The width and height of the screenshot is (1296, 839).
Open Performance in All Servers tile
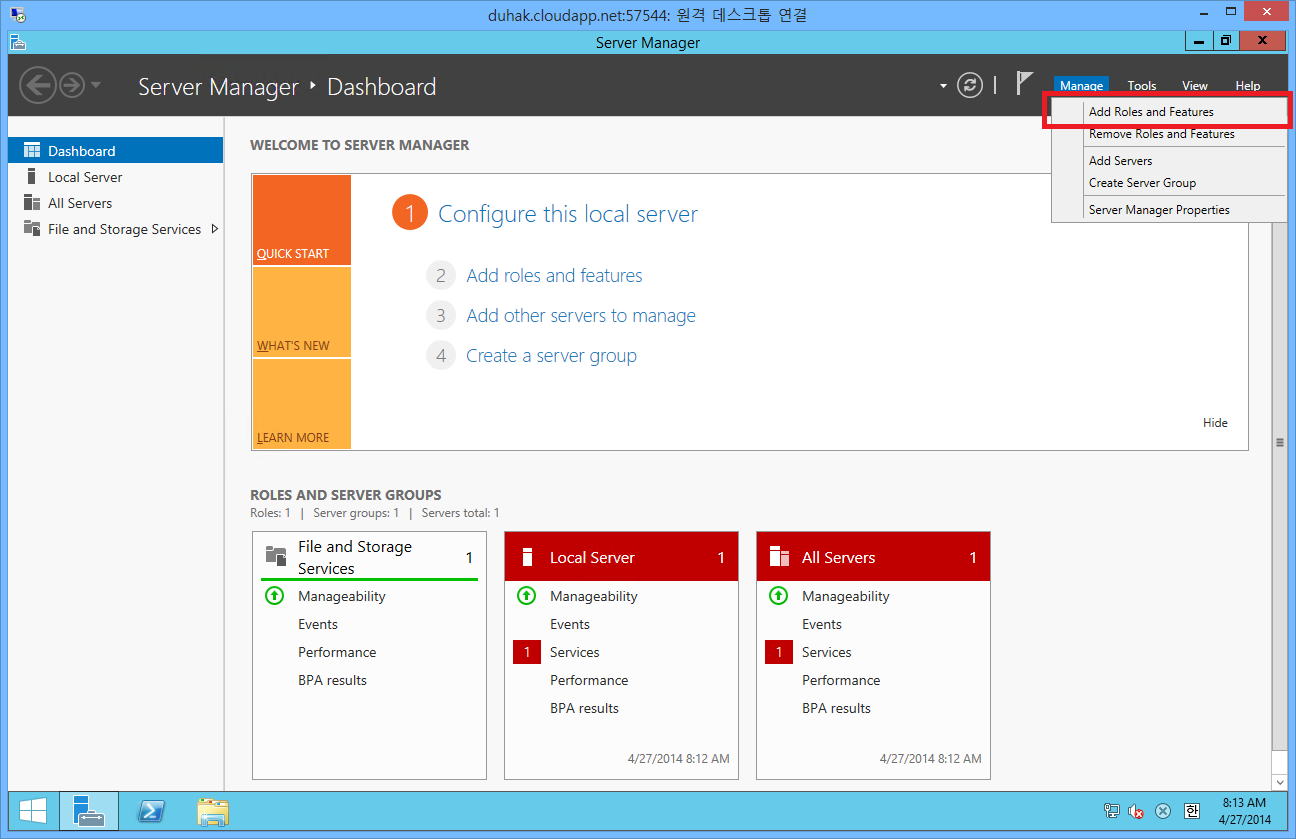(841, 680)
